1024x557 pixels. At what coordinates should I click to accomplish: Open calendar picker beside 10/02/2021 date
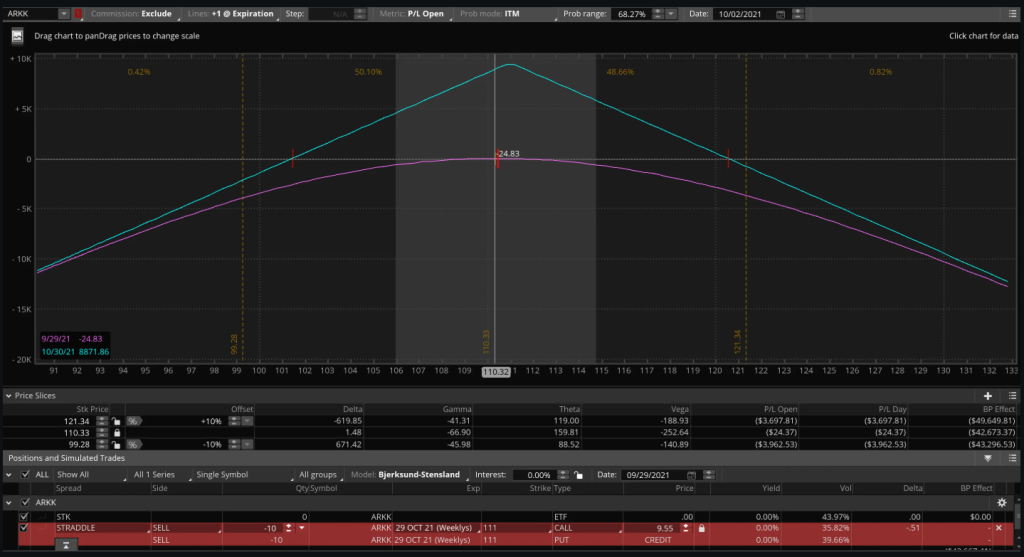(780, 14)
